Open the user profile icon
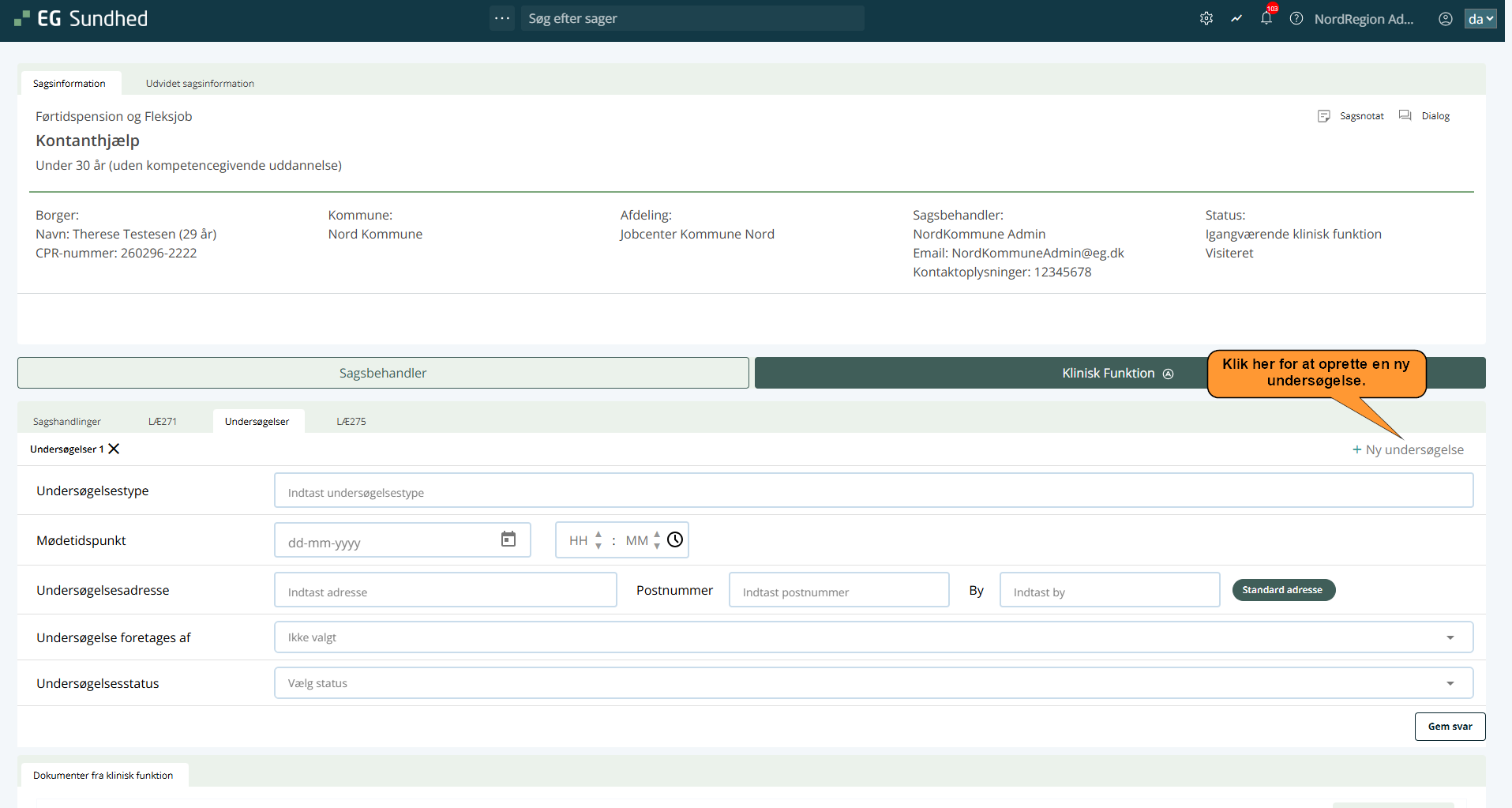Viewport: 1512px width, 808px height. tap(1445, 18)
